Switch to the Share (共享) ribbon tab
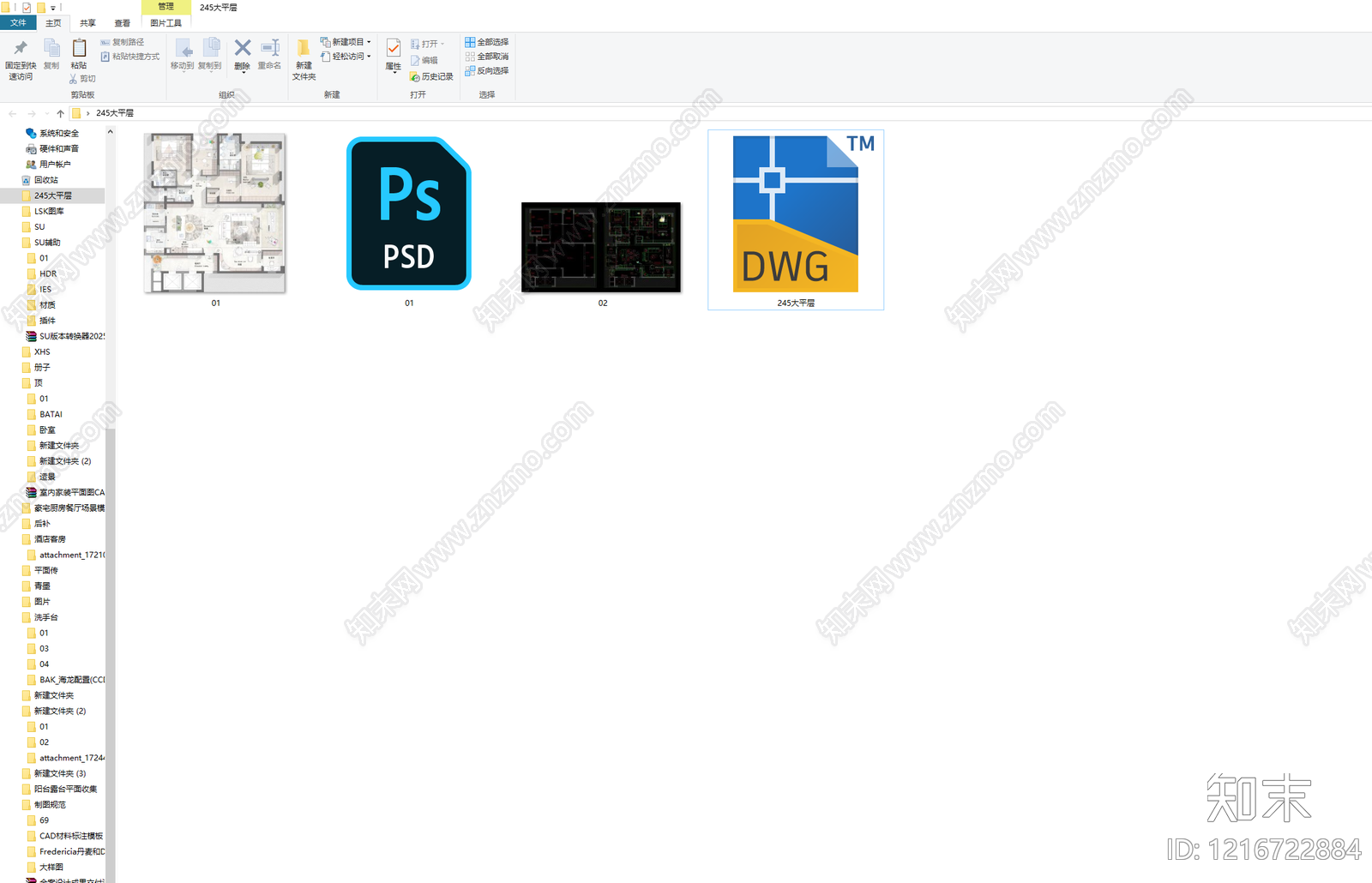Image resolution: width=1372 pixels, height=883 pixels. pos(87,23)
